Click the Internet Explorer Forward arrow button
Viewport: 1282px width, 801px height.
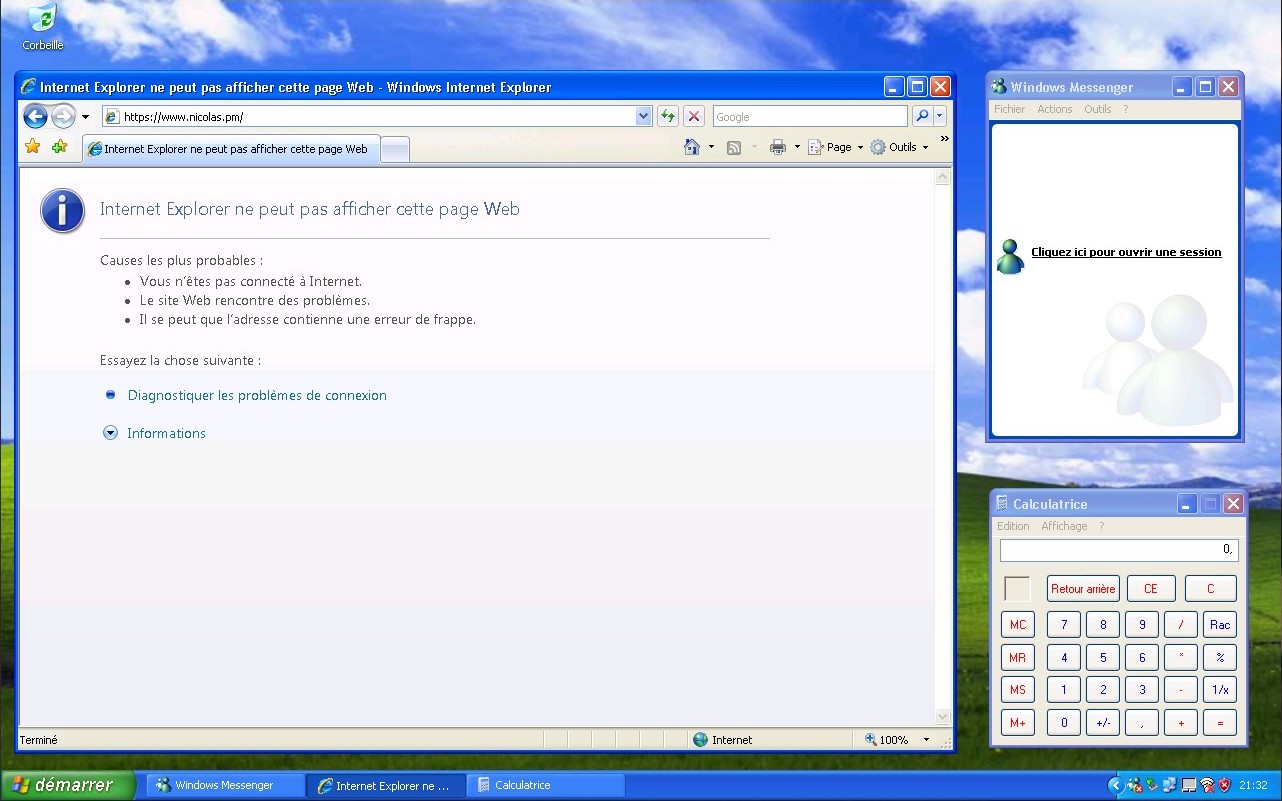click(63, 116)
